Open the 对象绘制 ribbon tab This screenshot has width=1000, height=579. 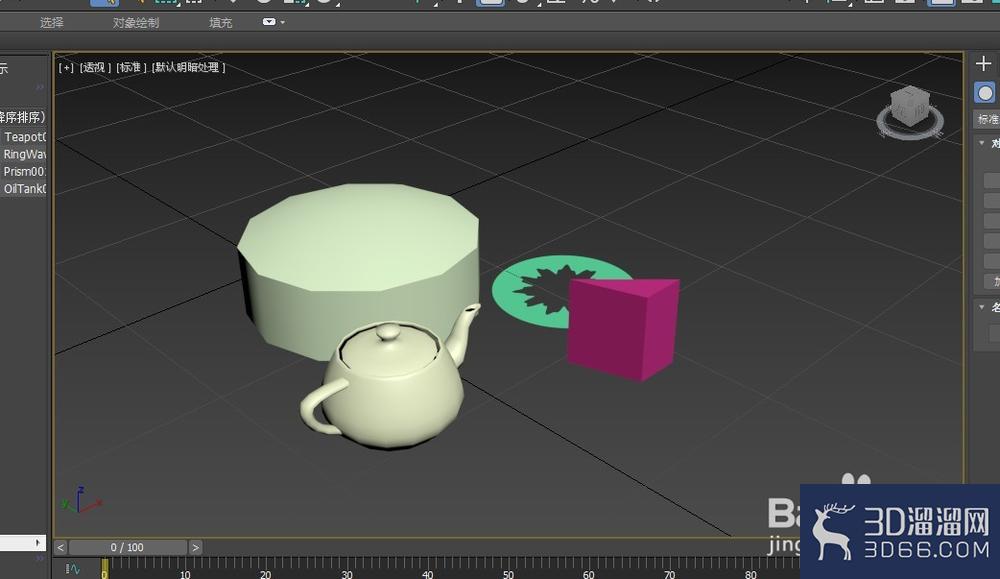136,23
